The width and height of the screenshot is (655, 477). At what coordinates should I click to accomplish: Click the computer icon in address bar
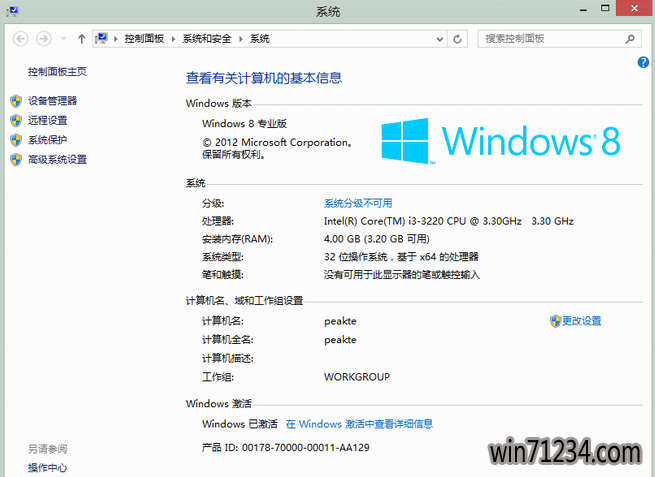[x=101, y=39]
